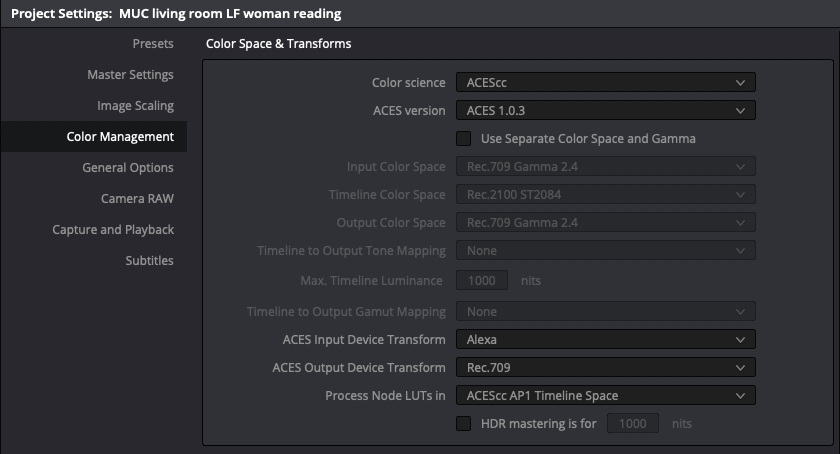Open Capture and Playback settings
Viewport: 840px width, 454px height.
pos(113,230)
